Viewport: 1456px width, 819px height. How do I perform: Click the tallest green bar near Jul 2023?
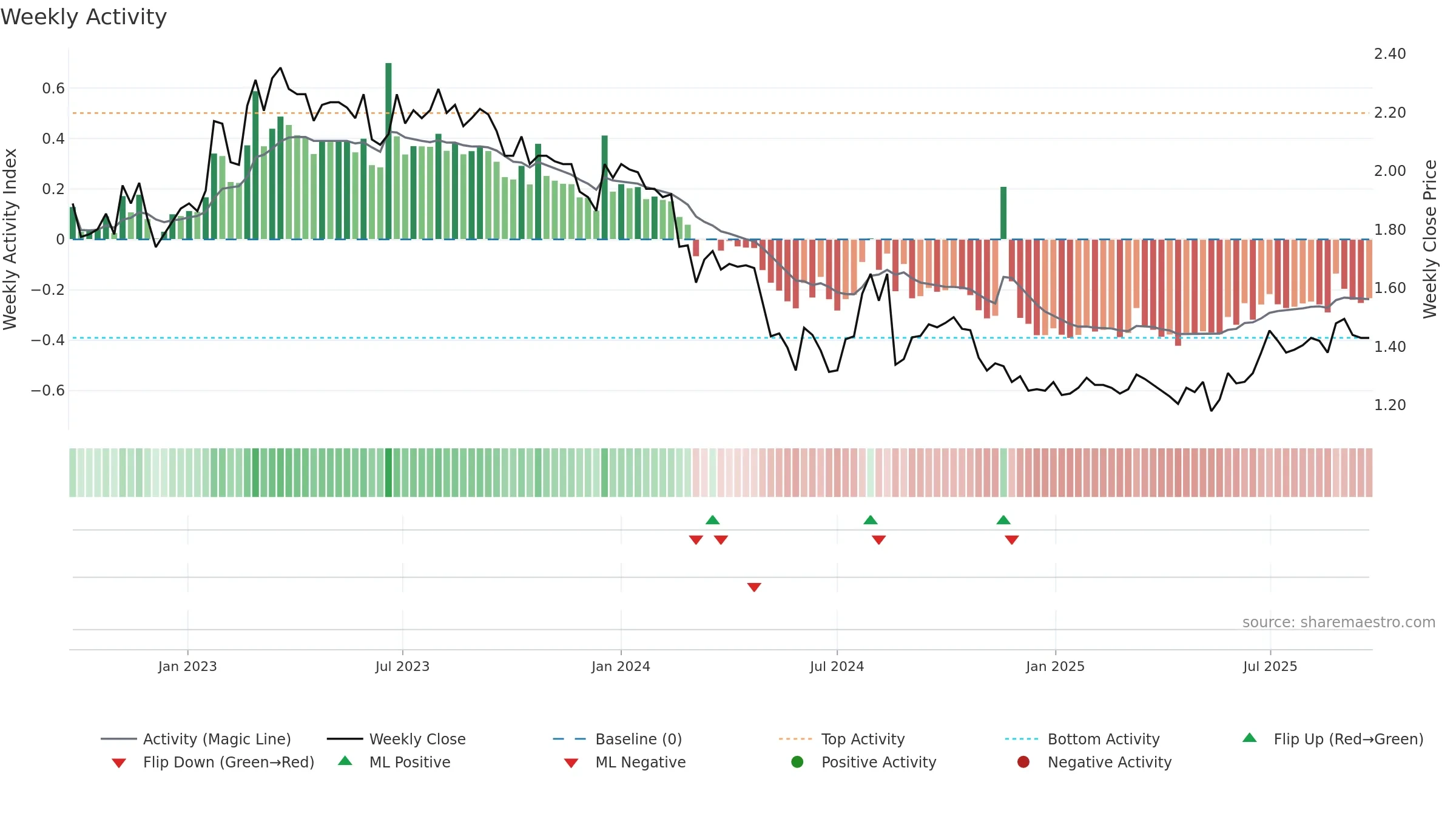[388, 151]
